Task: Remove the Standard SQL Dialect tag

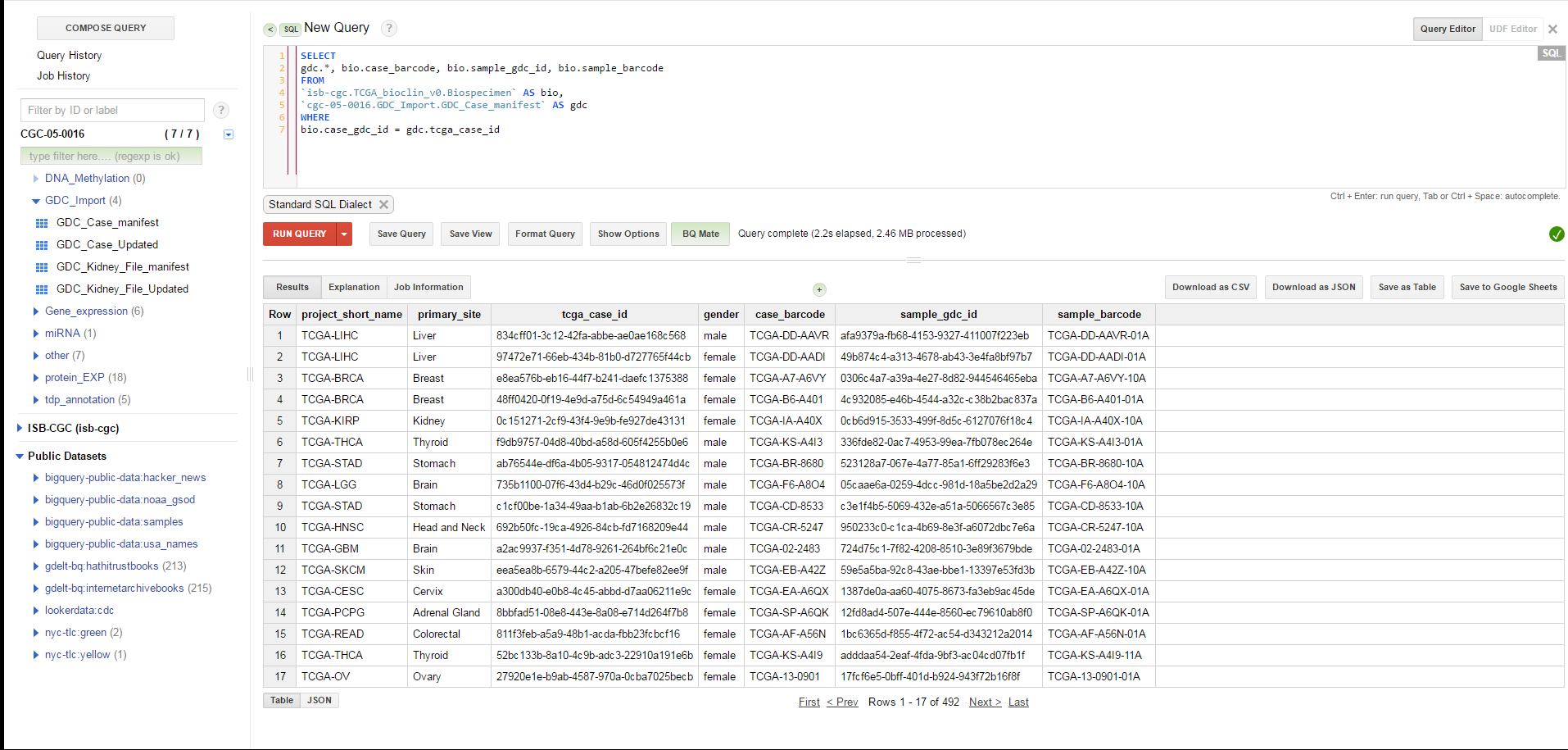Action: [x=383, y=205]
